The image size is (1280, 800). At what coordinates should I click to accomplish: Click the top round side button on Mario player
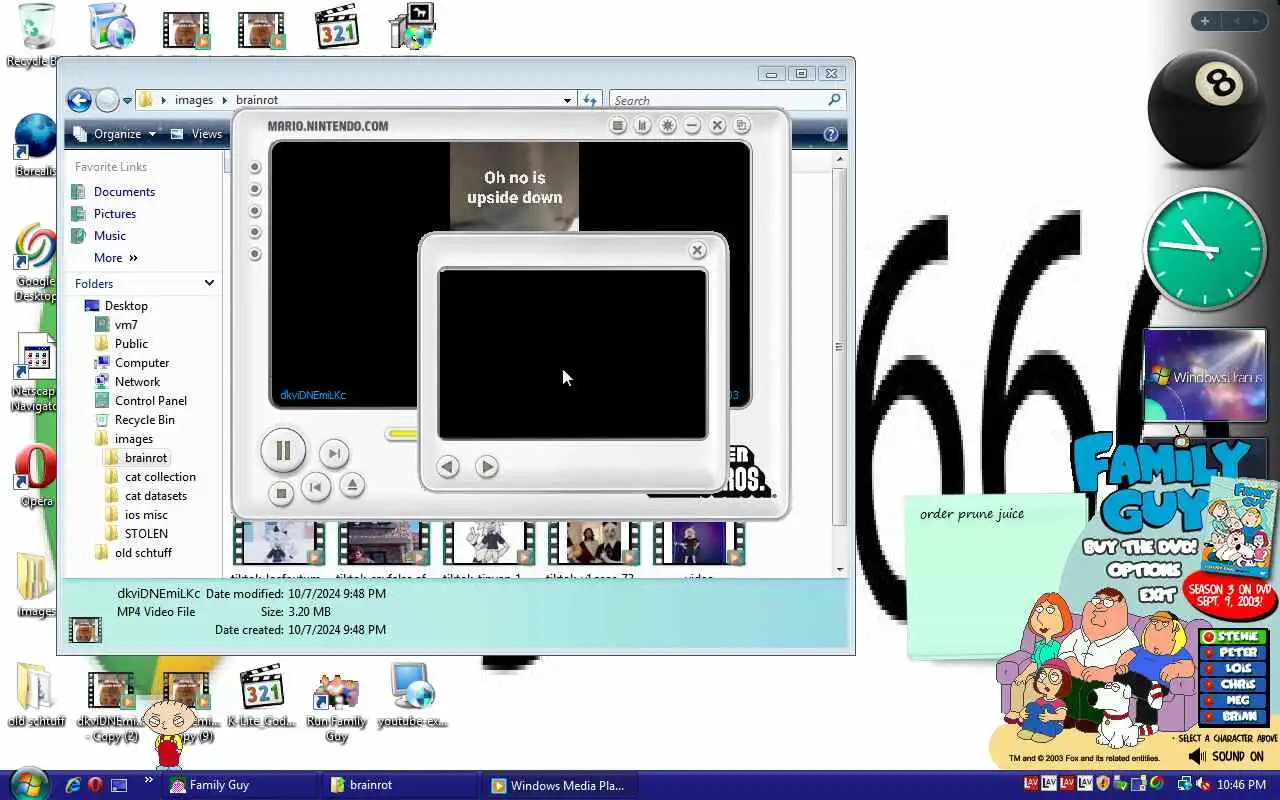255,167
